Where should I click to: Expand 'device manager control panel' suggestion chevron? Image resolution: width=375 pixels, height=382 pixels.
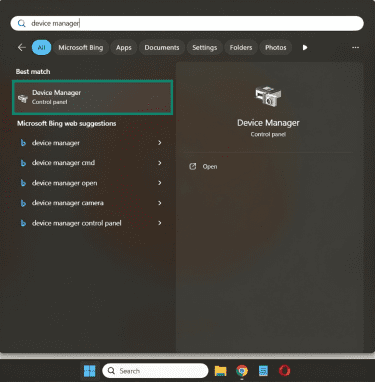[160, 223]
